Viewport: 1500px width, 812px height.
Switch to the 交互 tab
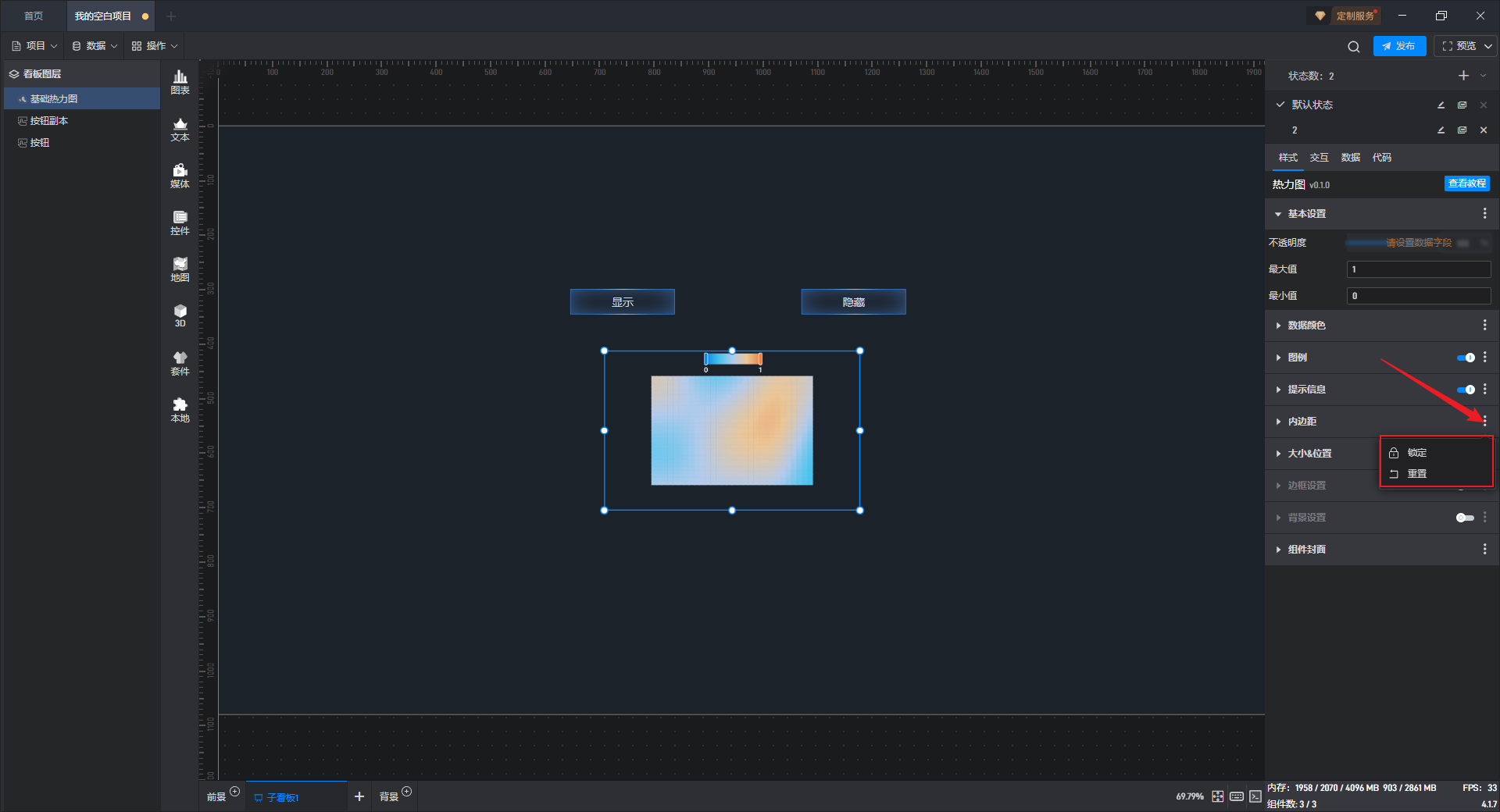click(1319, 158)
